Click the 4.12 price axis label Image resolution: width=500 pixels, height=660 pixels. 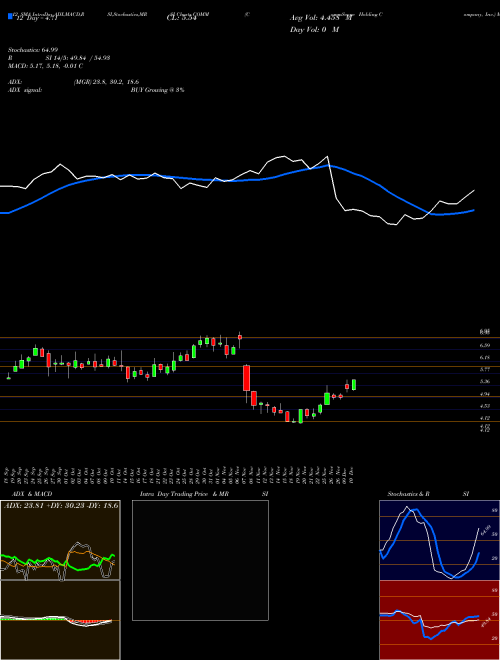[x=485, y=418]
